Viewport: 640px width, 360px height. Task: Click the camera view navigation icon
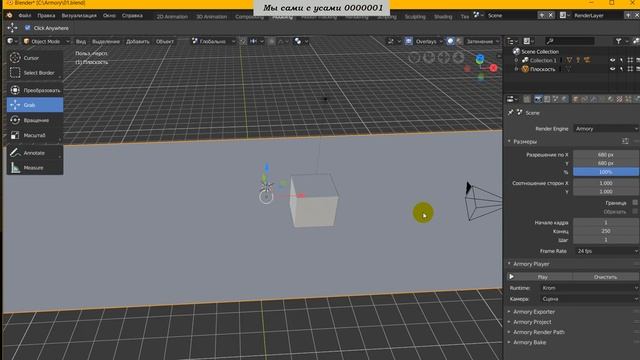click(429, 58)
